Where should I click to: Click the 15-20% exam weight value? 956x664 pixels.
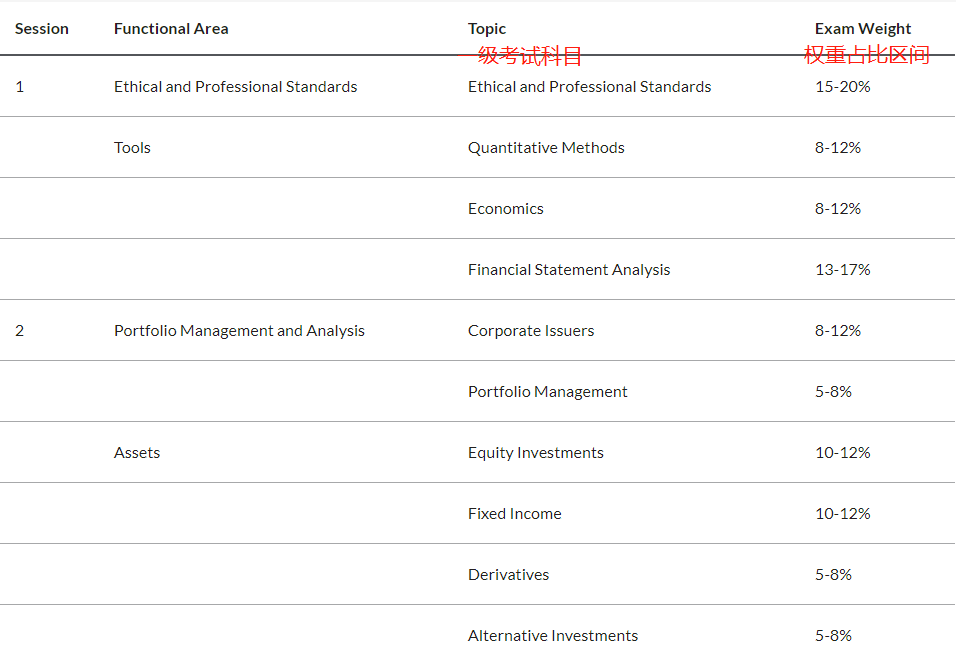[x=843, y=87]
